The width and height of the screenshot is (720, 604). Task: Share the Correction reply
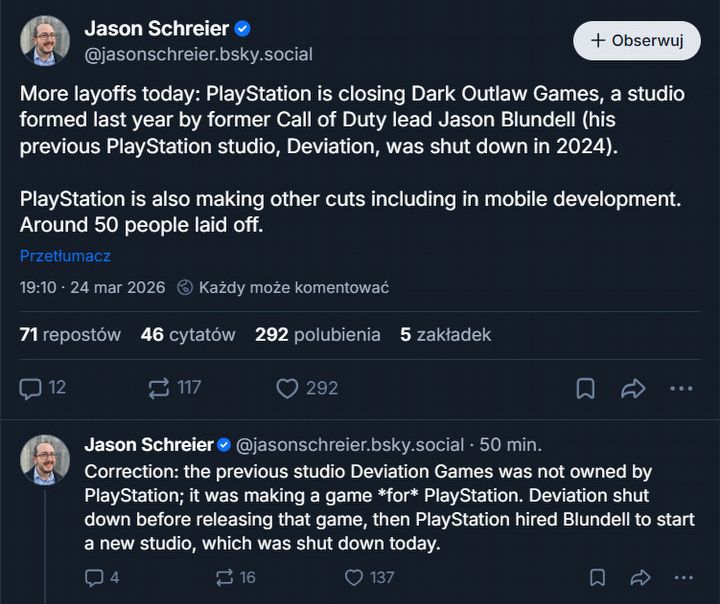pos(640,577)
